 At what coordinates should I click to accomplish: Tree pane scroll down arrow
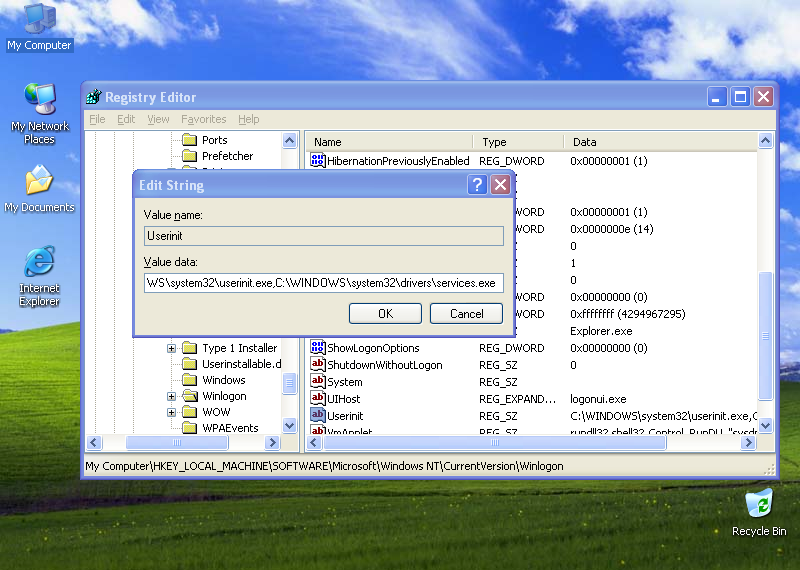[x=289, y=425]
